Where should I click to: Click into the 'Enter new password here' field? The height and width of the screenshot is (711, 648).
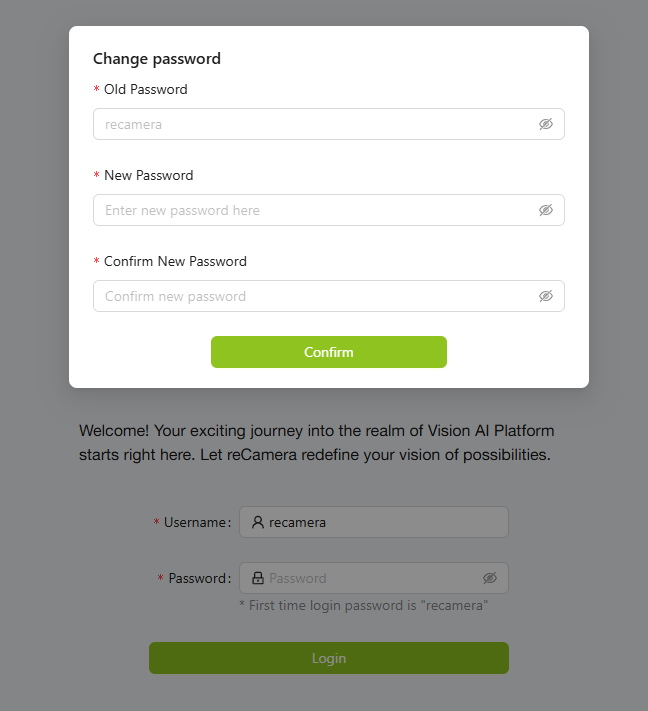[x=329, y=210]
